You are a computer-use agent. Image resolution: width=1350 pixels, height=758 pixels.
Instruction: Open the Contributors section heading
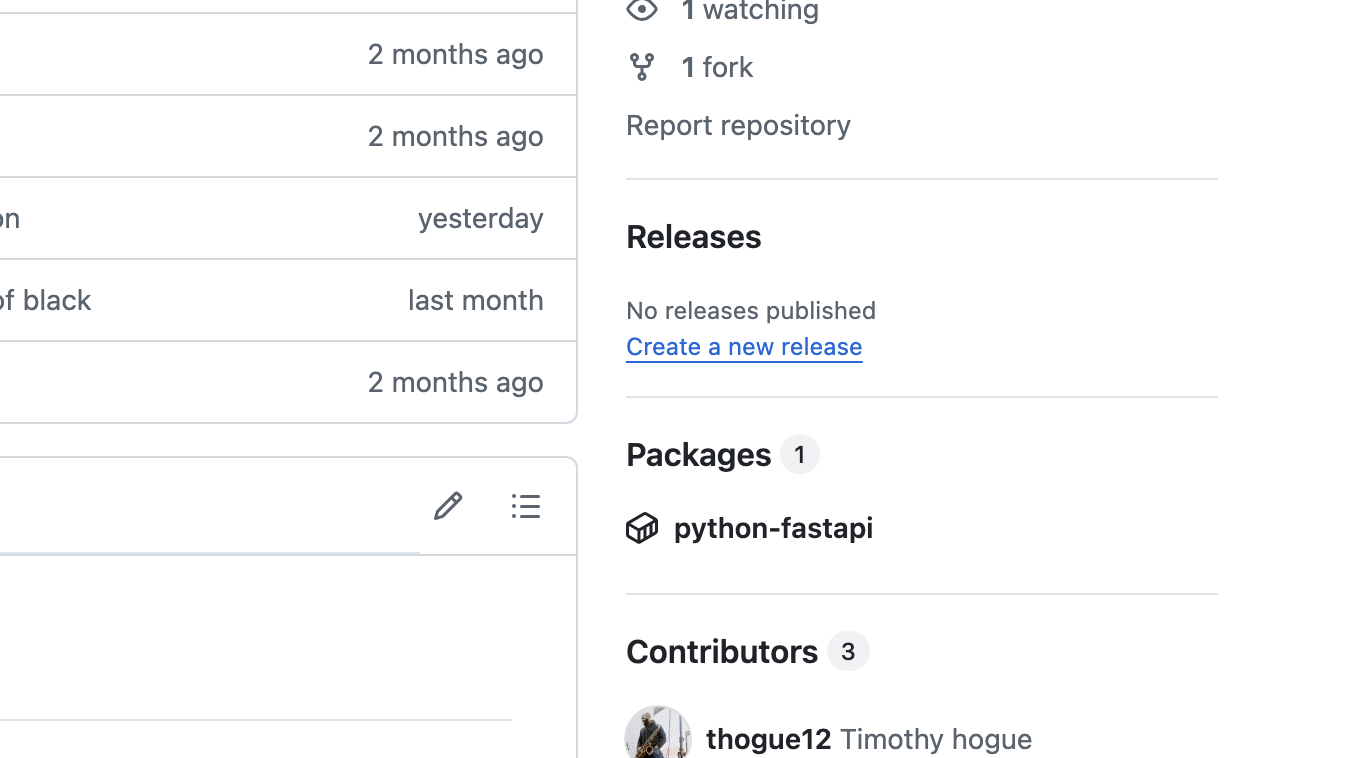(x=722, y=652)
